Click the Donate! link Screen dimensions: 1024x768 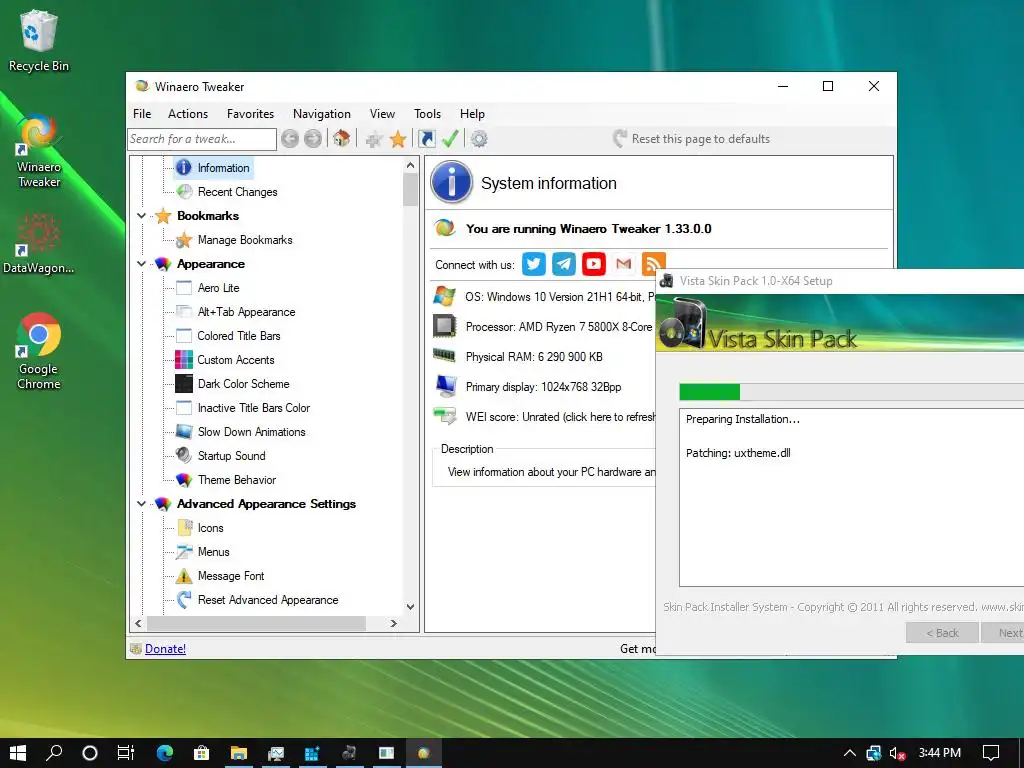(x=165, y=648)
